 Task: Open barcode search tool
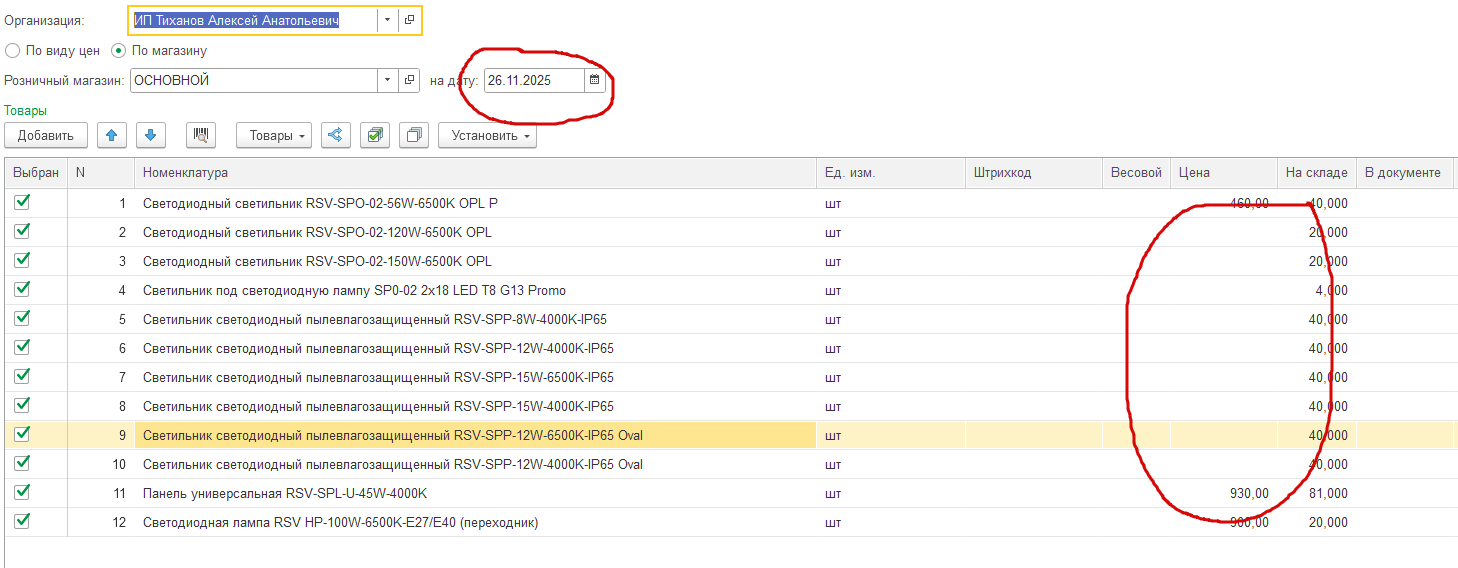(201, 135)
